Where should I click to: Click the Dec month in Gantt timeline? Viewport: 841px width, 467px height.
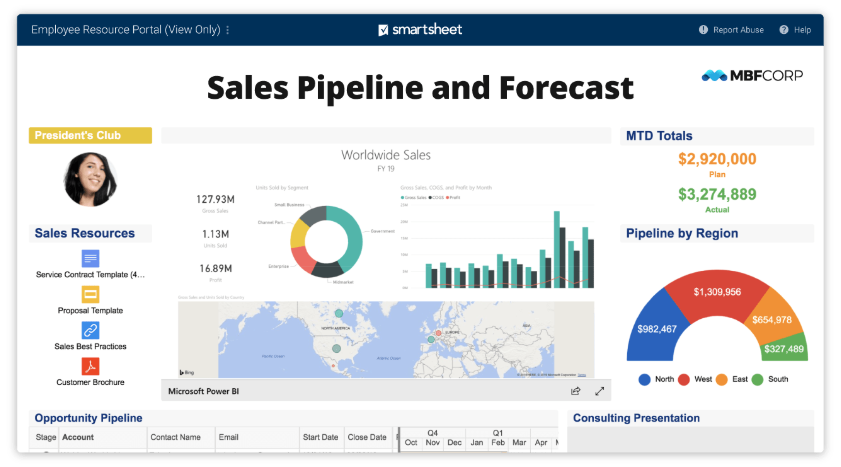coord(454,443)
